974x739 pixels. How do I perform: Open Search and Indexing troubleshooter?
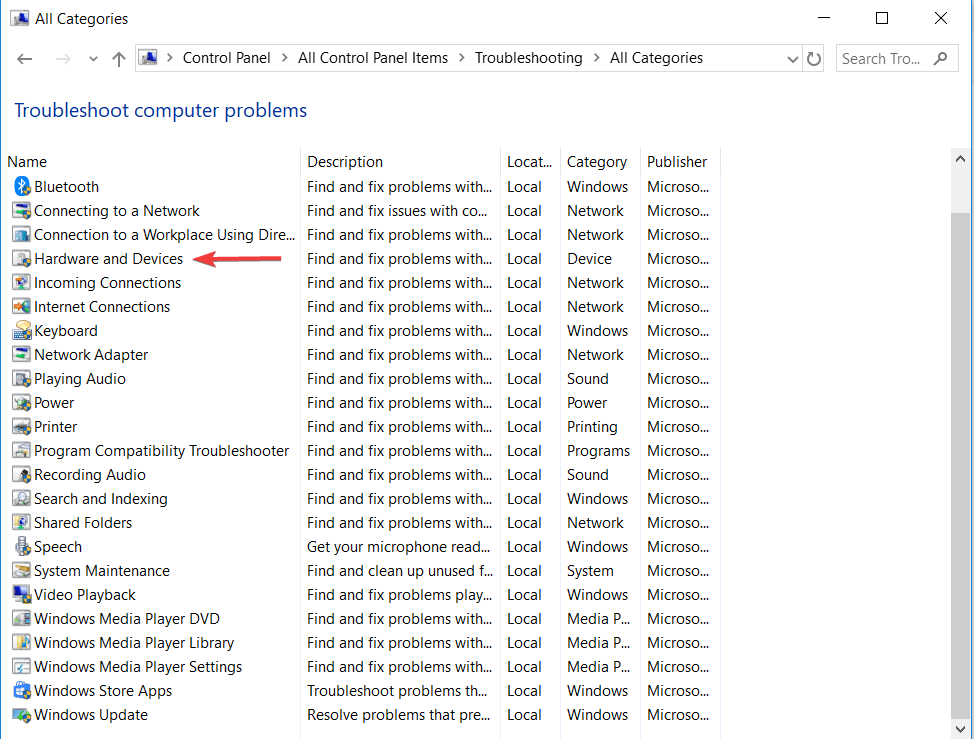pos(101,499)
